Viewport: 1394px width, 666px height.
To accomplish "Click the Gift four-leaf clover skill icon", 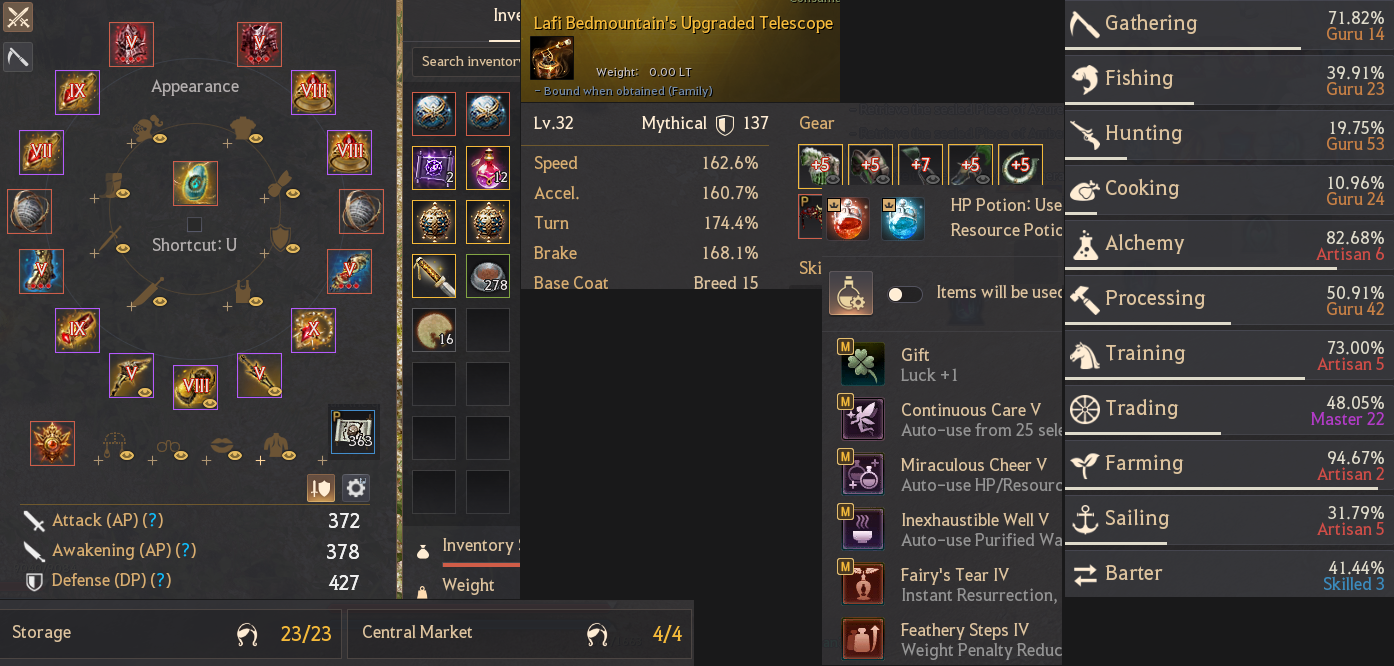I will [x=862, y=364].
